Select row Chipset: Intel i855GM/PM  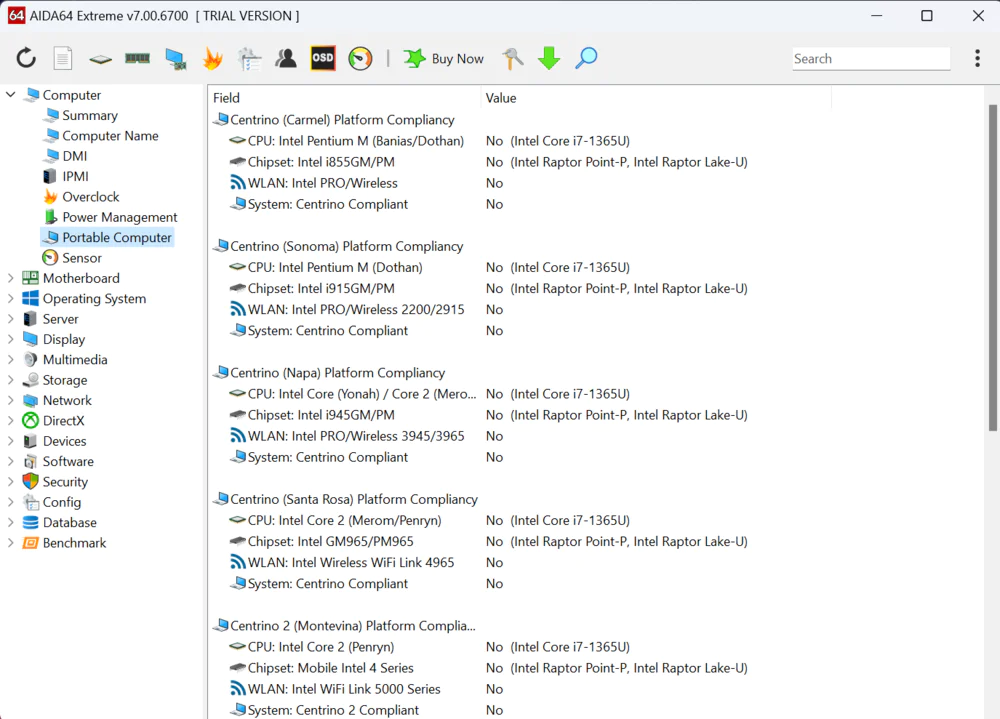321,162
